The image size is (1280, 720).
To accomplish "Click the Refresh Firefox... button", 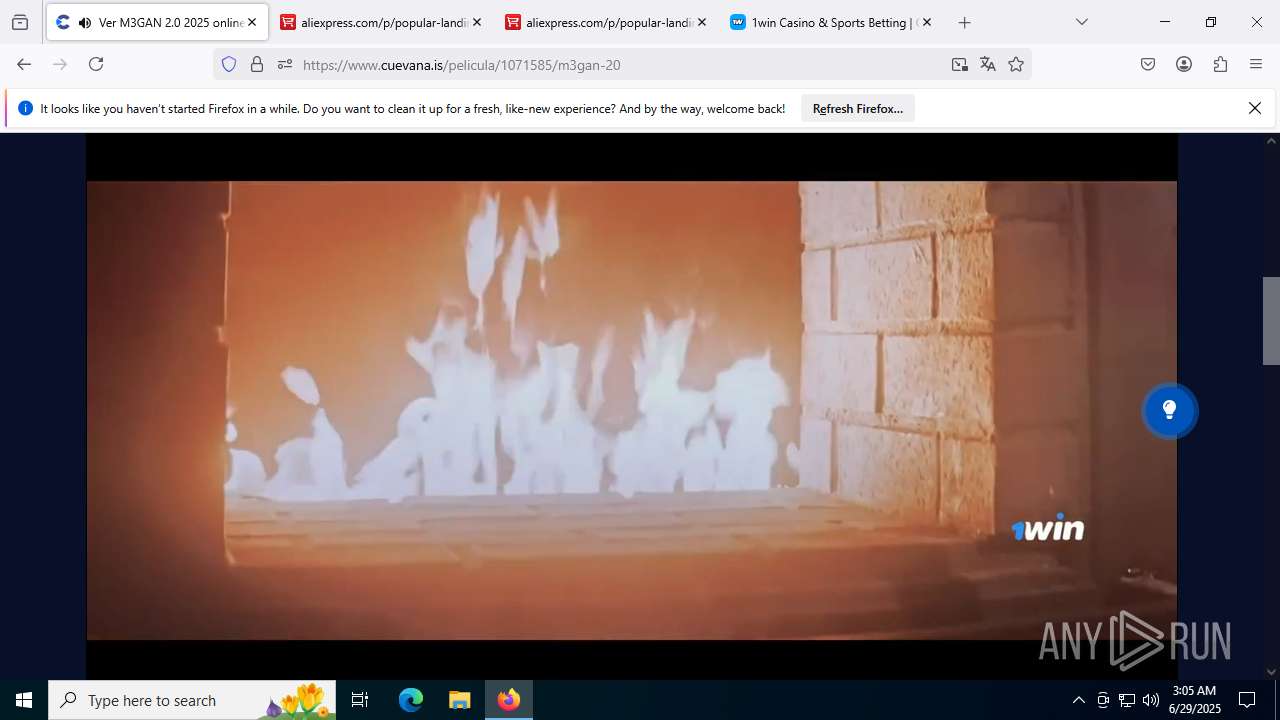I will [x=858, y=108].
